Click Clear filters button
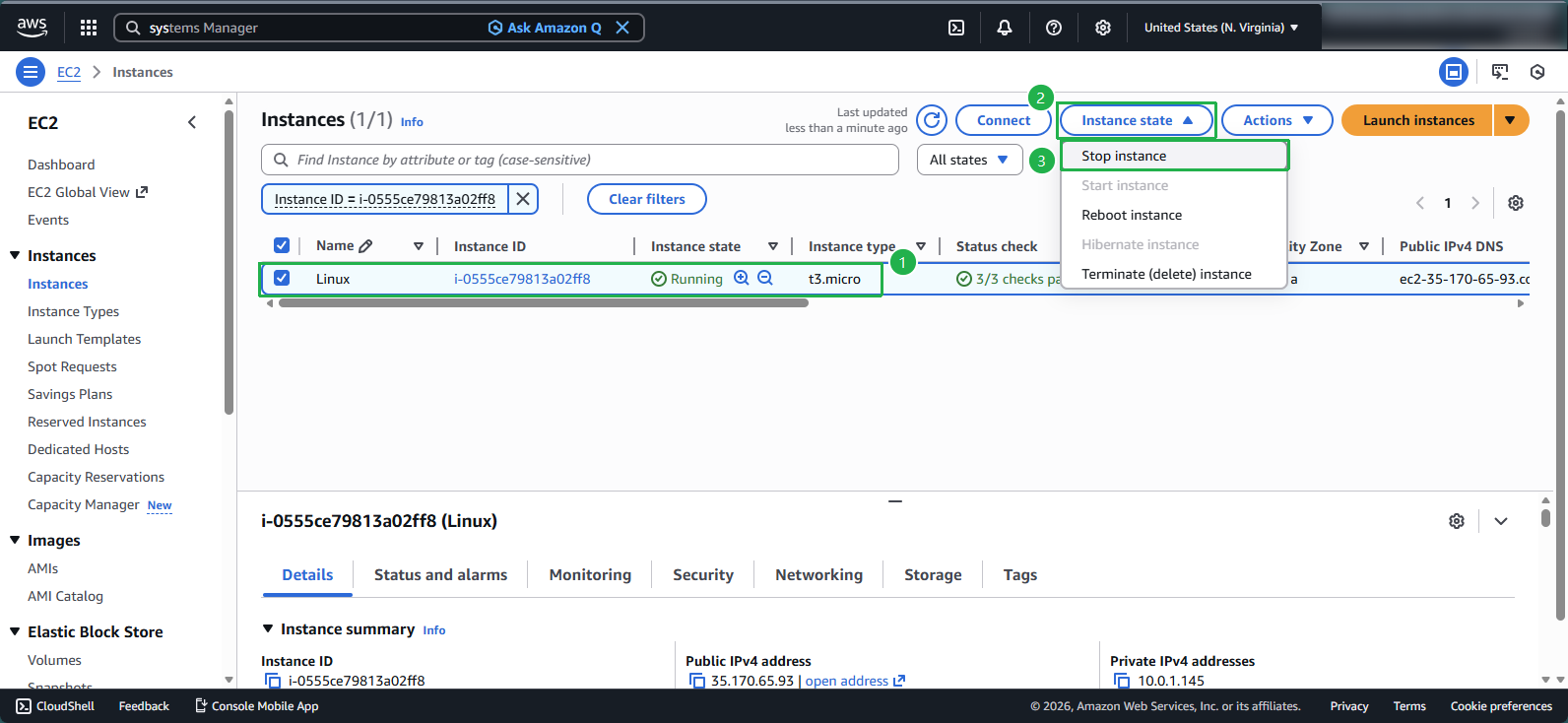The height and width of the screenshot is (723, 1568). tap(647, 199)
